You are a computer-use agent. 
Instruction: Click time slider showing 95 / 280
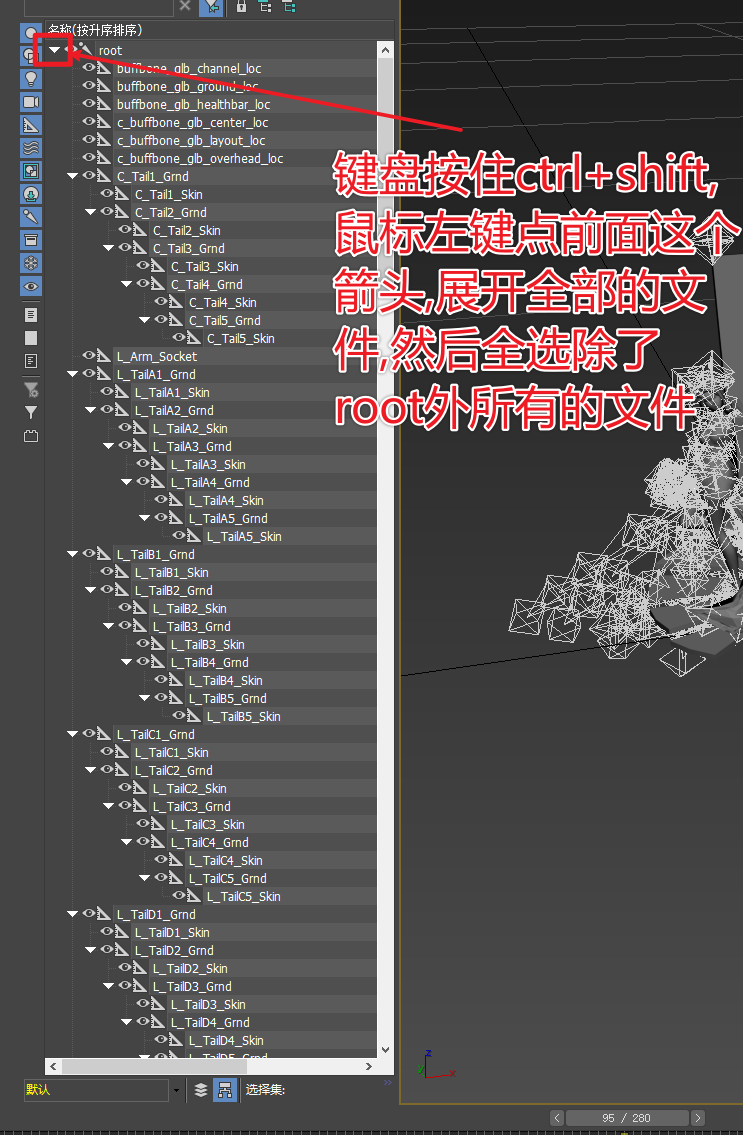(626, 1118)
